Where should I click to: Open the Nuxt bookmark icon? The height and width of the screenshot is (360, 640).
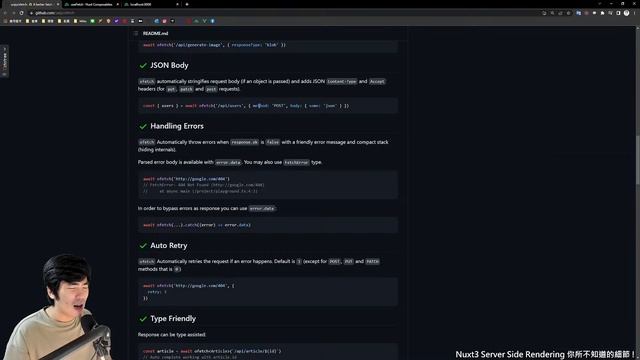click(x=196, y=21)
